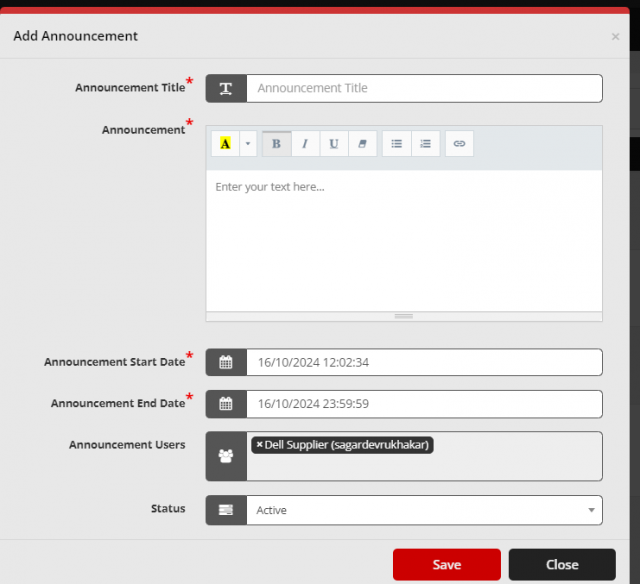Click the eraser remove-formatting icon
Image resolution: width=640 pixels, height=584 pixels.
[x=362, y=144]
